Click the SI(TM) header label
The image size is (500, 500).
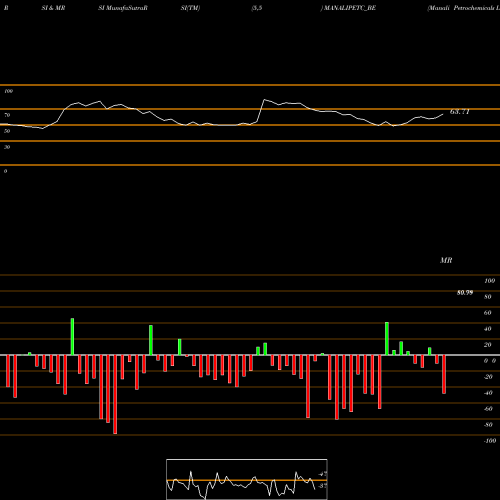coord(190,8)
